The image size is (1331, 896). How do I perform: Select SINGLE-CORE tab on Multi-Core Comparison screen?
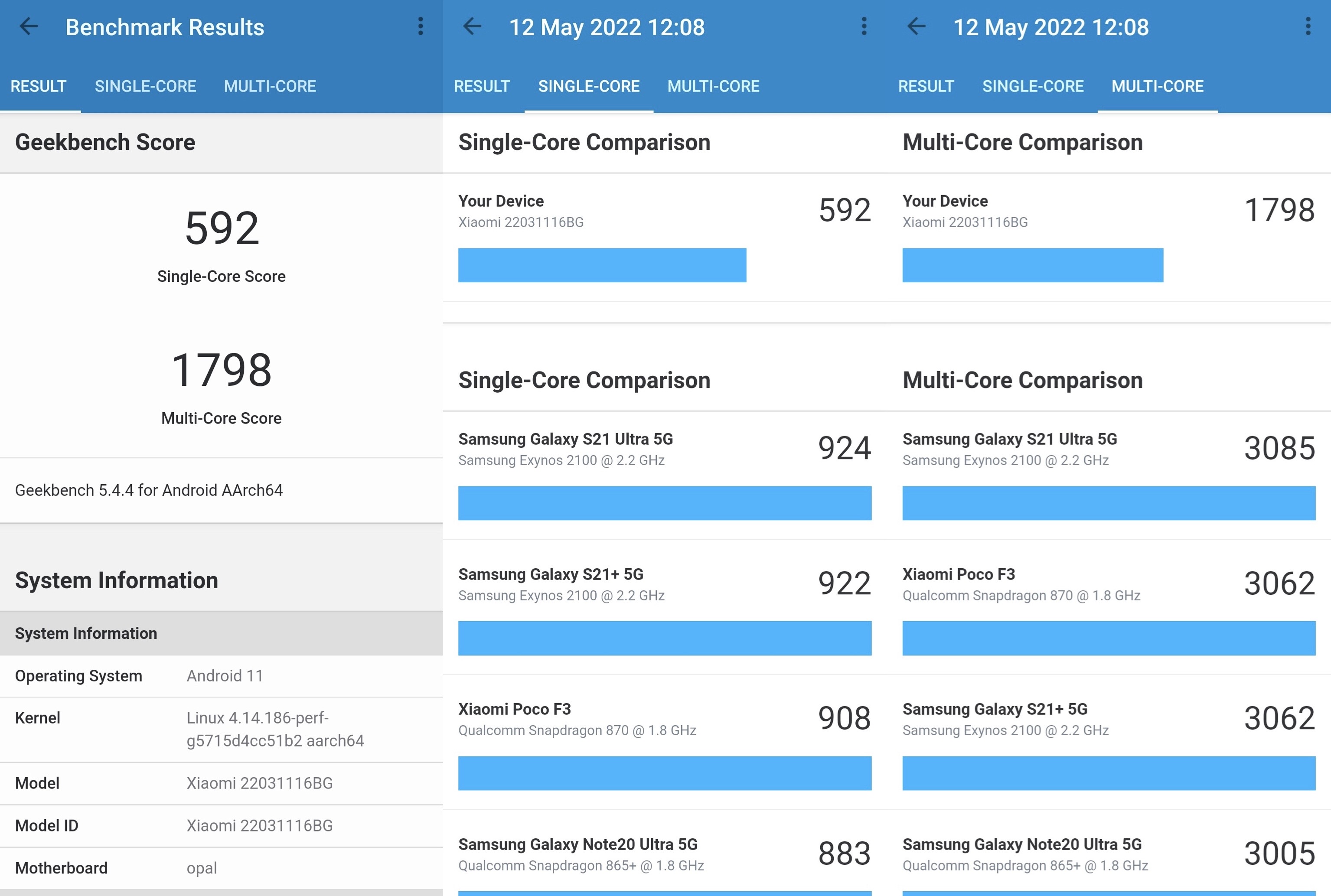click(x=1033, y=86)
